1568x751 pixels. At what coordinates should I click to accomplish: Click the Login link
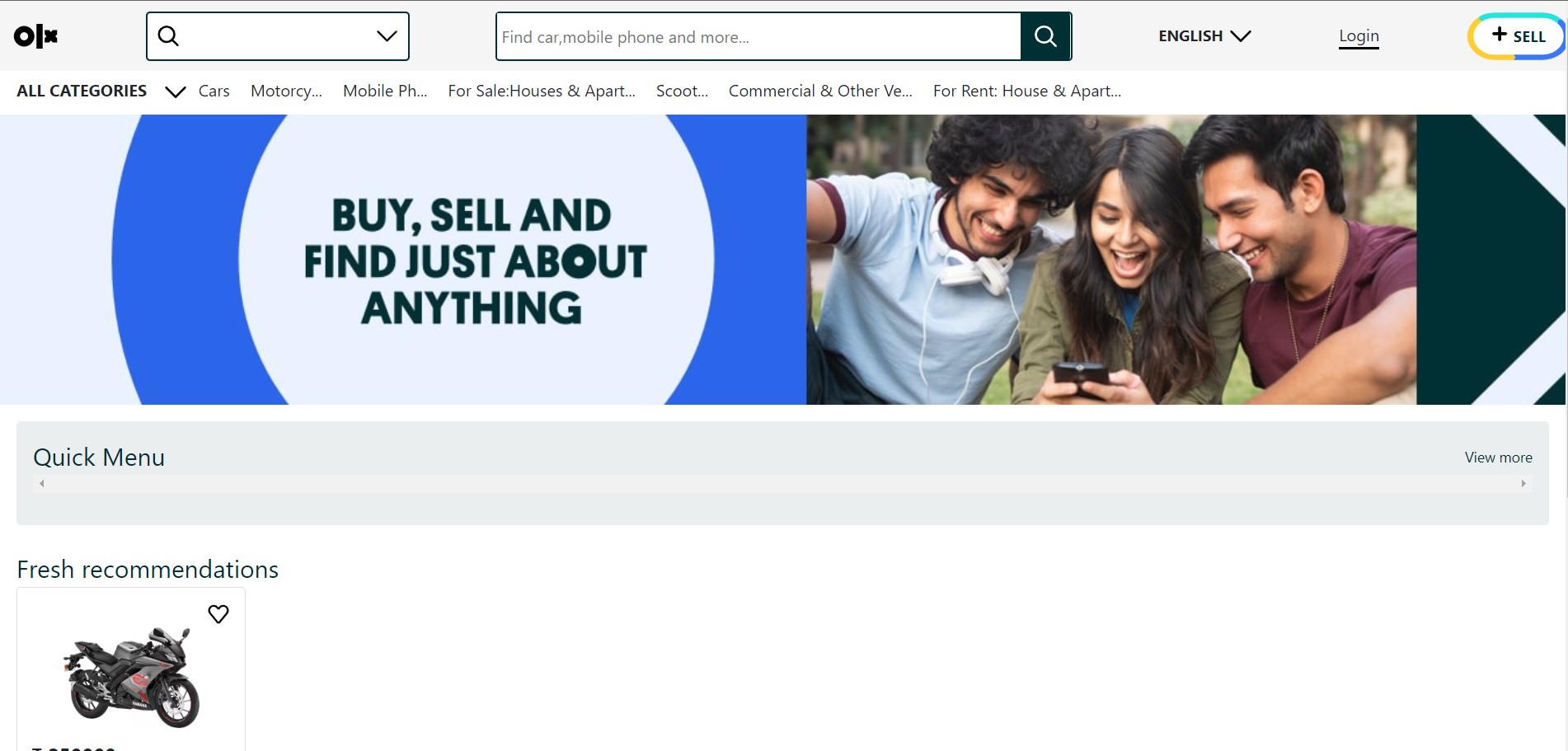(1359, 36)
